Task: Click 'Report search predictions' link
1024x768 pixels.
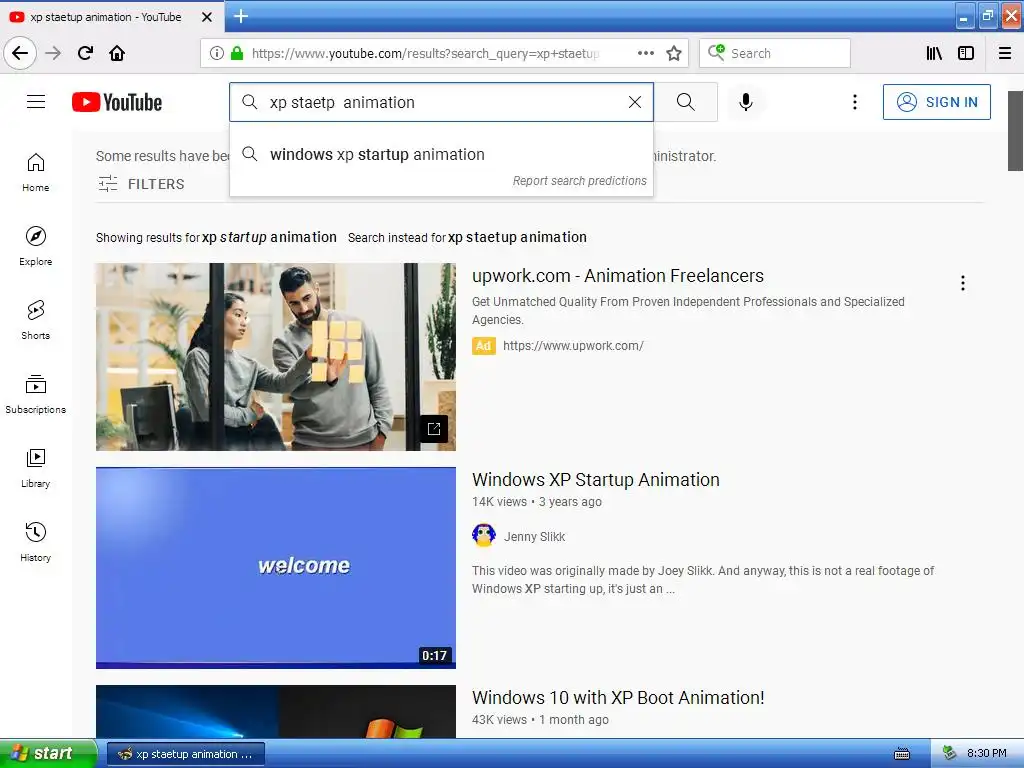Action: click(x=579, y=181)
